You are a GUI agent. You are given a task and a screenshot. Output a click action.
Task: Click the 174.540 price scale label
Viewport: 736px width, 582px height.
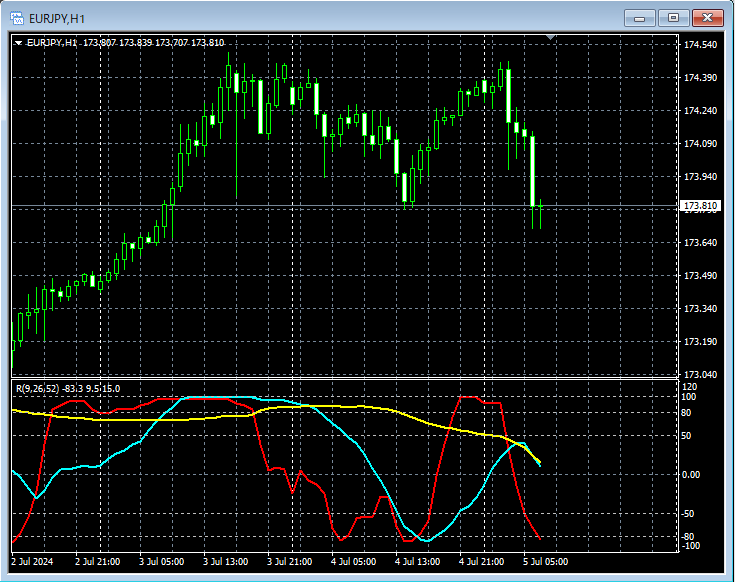(700, 45)
